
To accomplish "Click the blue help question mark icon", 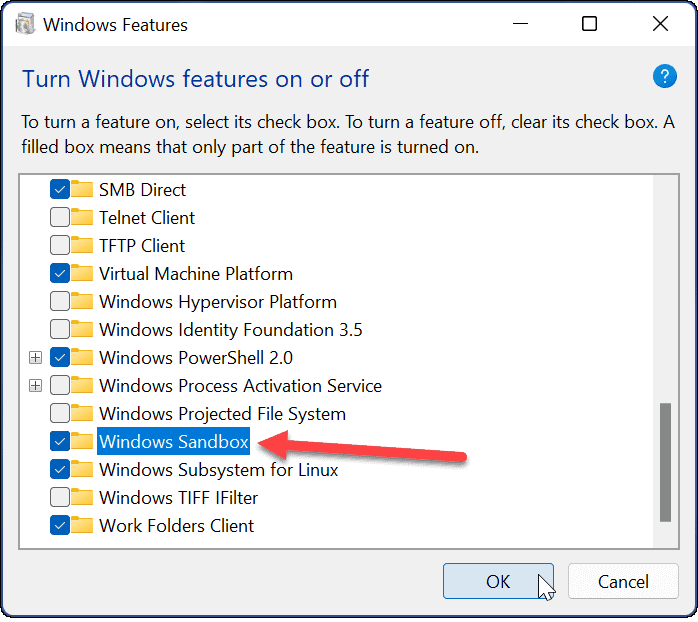I will point(664,76).
